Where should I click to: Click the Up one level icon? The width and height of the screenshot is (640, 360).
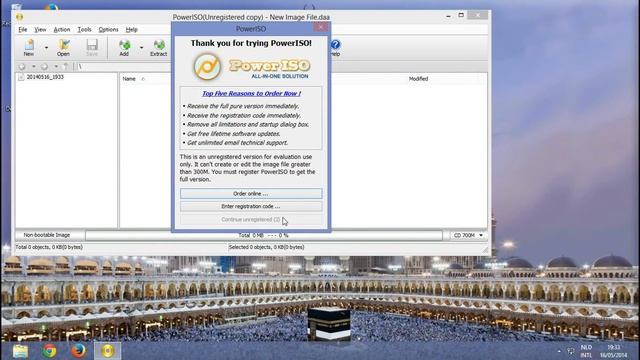coord(66,66)
